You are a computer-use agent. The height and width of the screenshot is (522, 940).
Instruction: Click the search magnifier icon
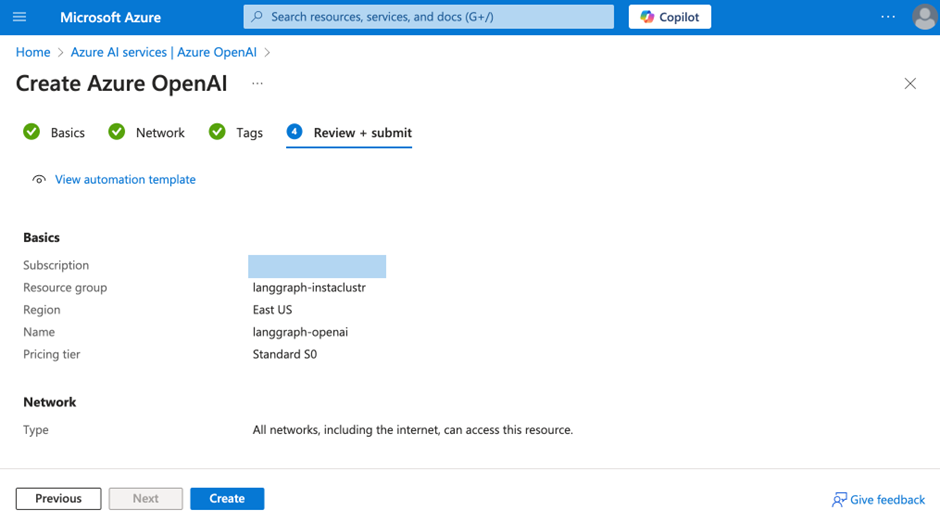click(257, 17)
